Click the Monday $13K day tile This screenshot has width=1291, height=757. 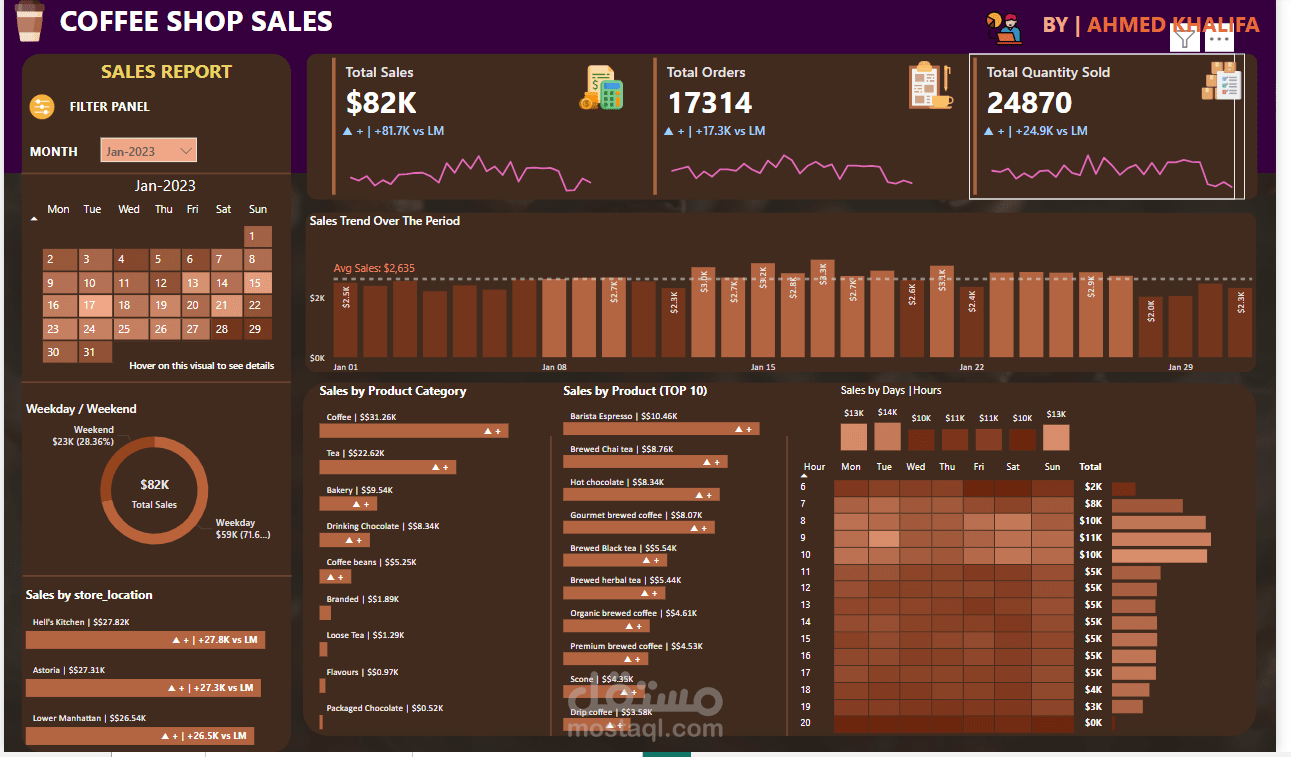pos(854,437)
